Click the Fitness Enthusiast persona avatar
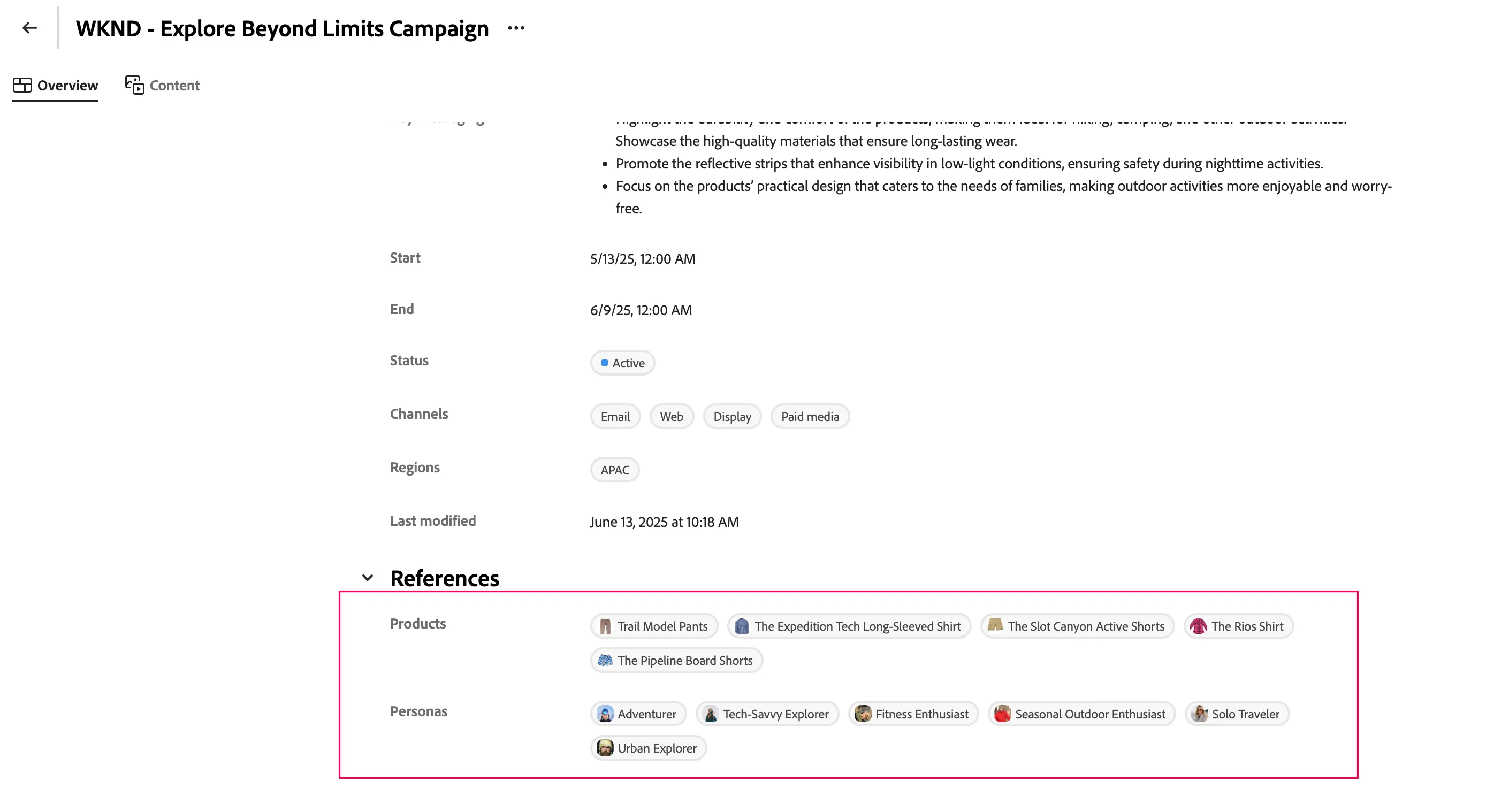The image size is (1509, 812). point(863,714)
